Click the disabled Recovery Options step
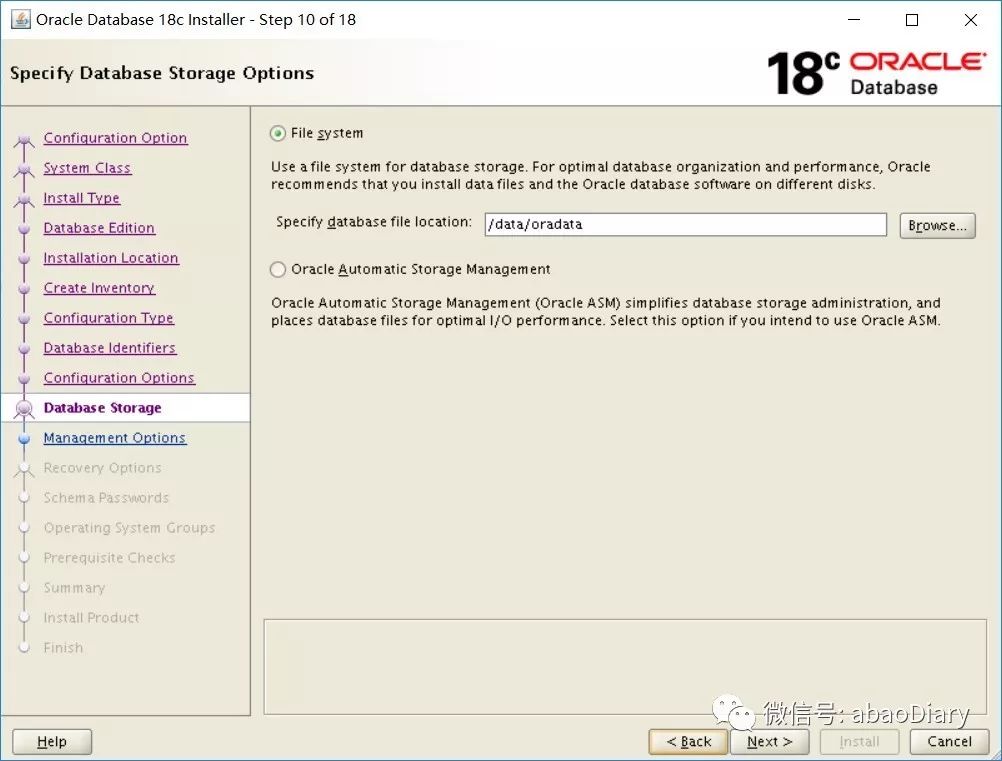 (102, 468)
